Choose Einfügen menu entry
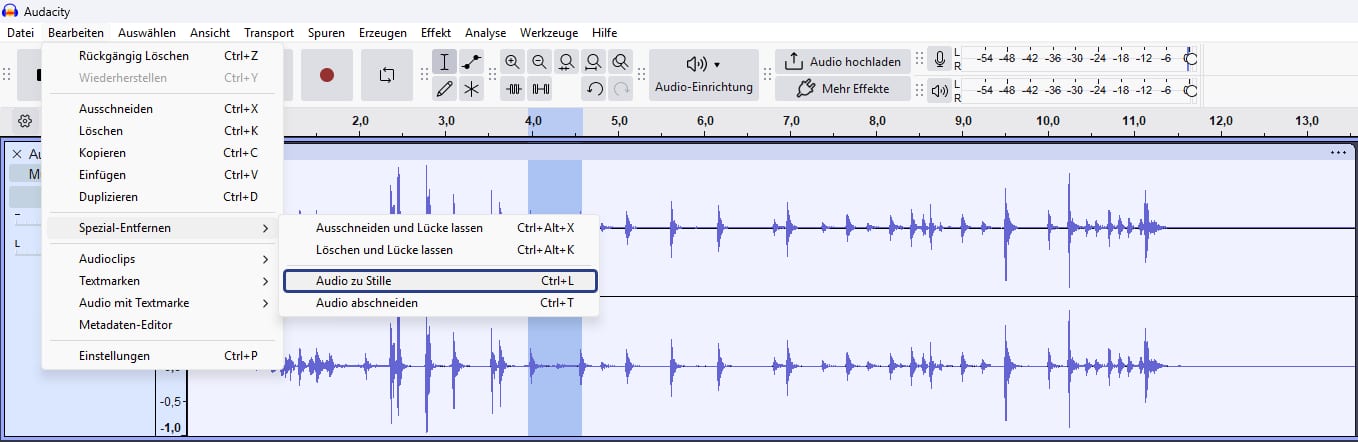This screenshot has height=442, width=1358. pos(162,175)
